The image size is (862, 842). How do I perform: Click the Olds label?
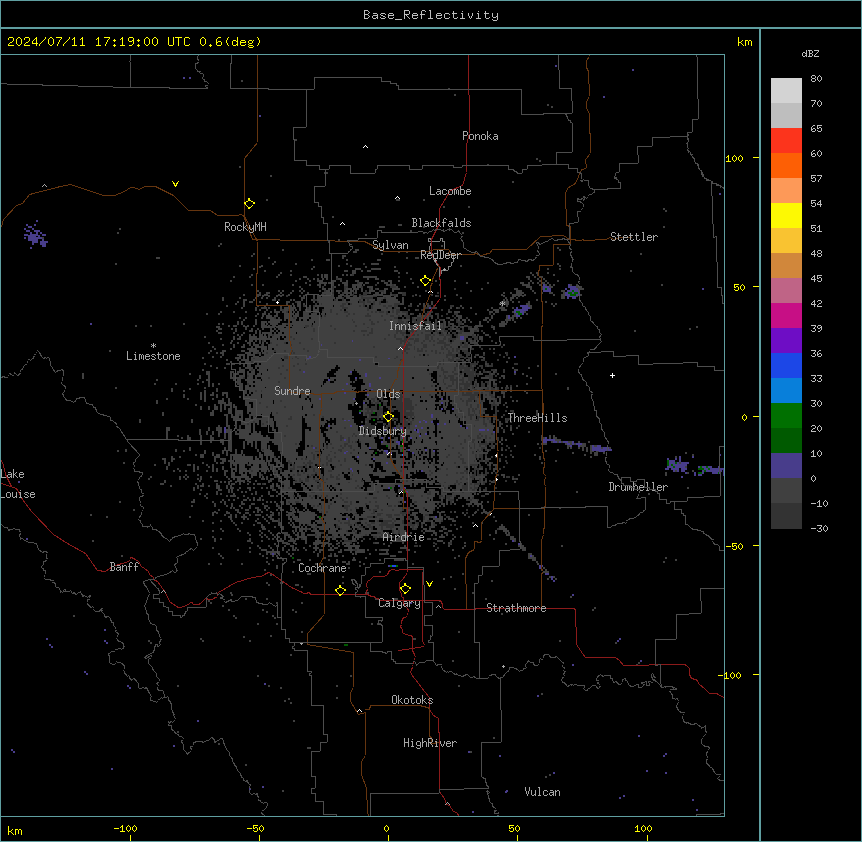click(x=388, y=394)
